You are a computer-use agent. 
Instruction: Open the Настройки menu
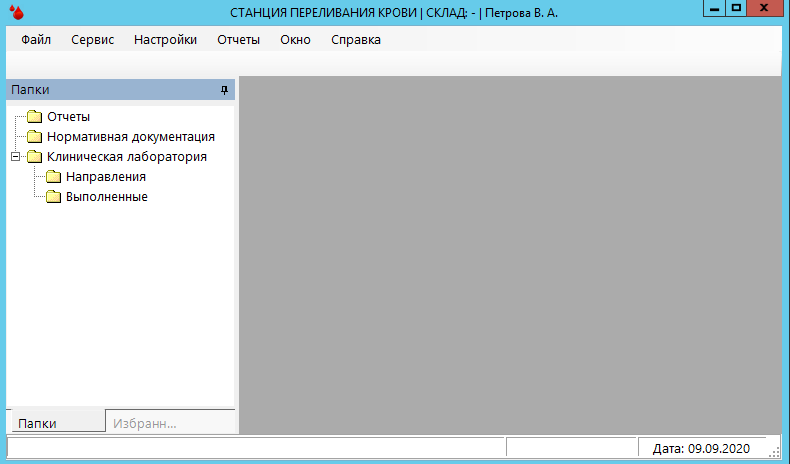(165, 40)
